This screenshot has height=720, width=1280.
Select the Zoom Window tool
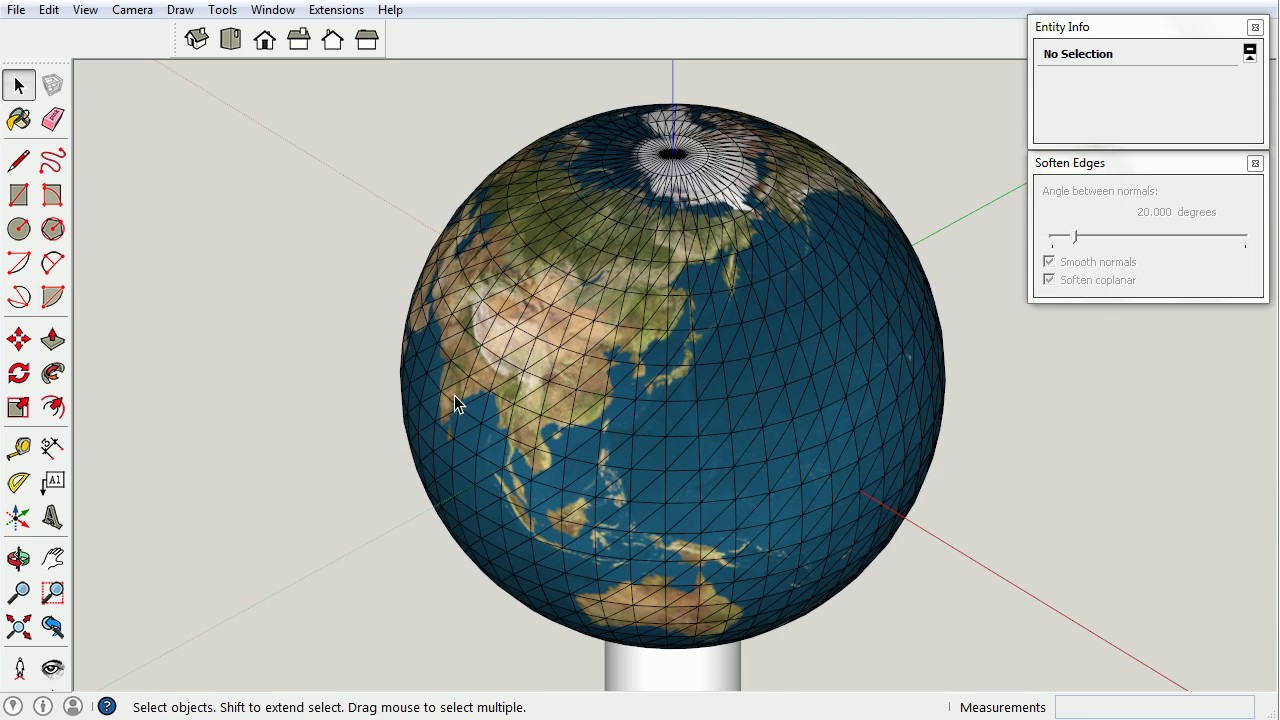[53, 593]
